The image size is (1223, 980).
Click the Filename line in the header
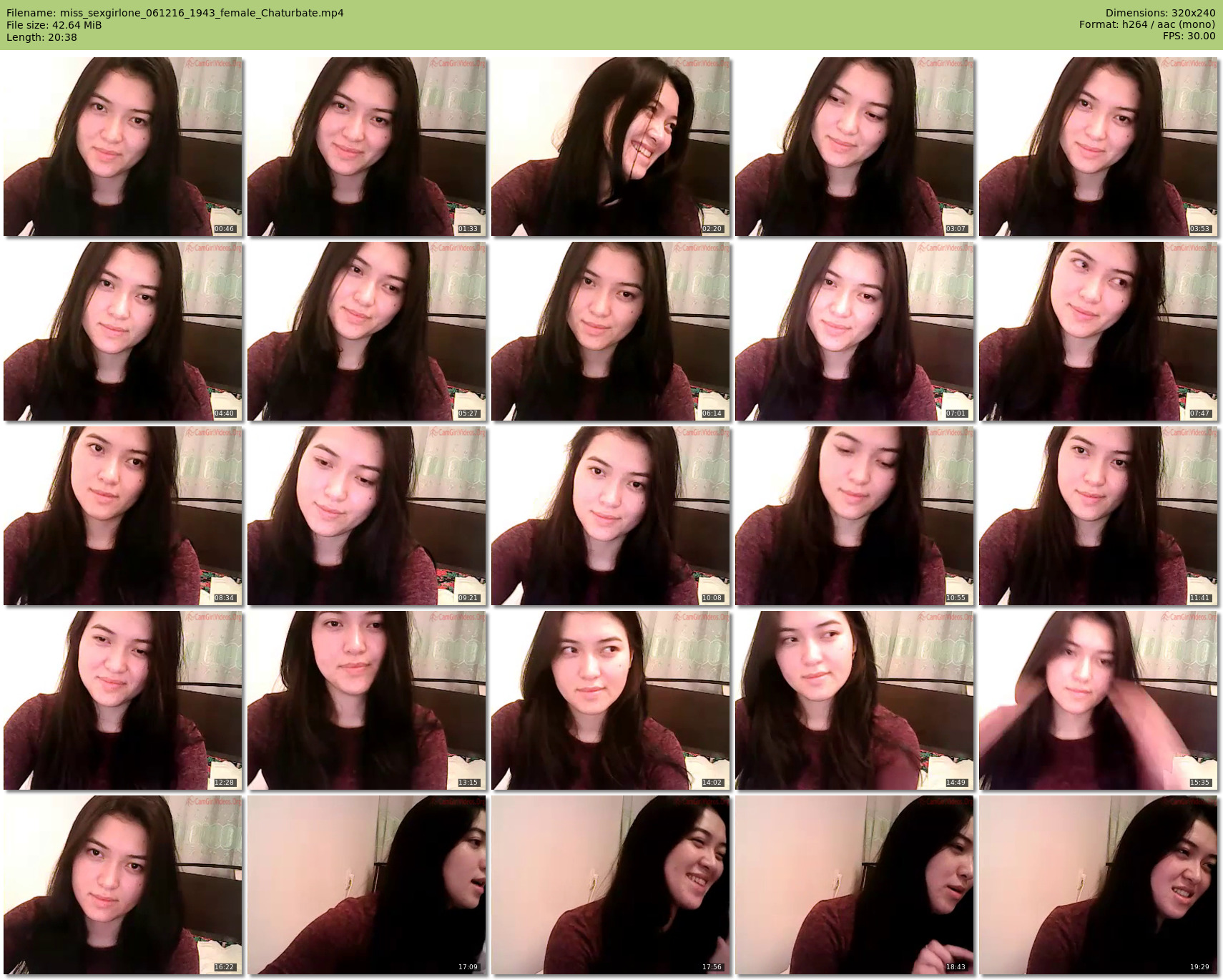click(175, 13)
